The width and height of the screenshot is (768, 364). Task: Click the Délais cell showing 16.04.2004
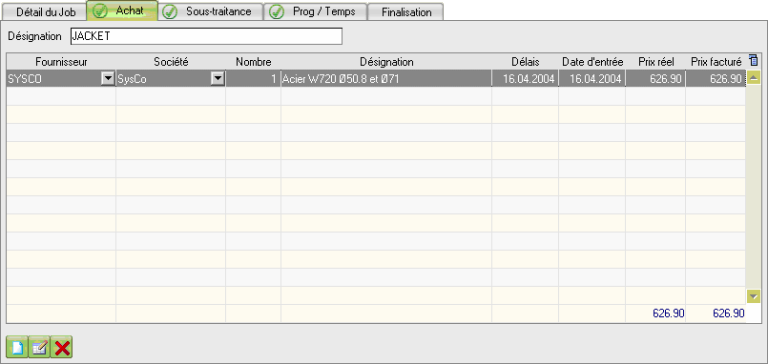click(525, 79)
